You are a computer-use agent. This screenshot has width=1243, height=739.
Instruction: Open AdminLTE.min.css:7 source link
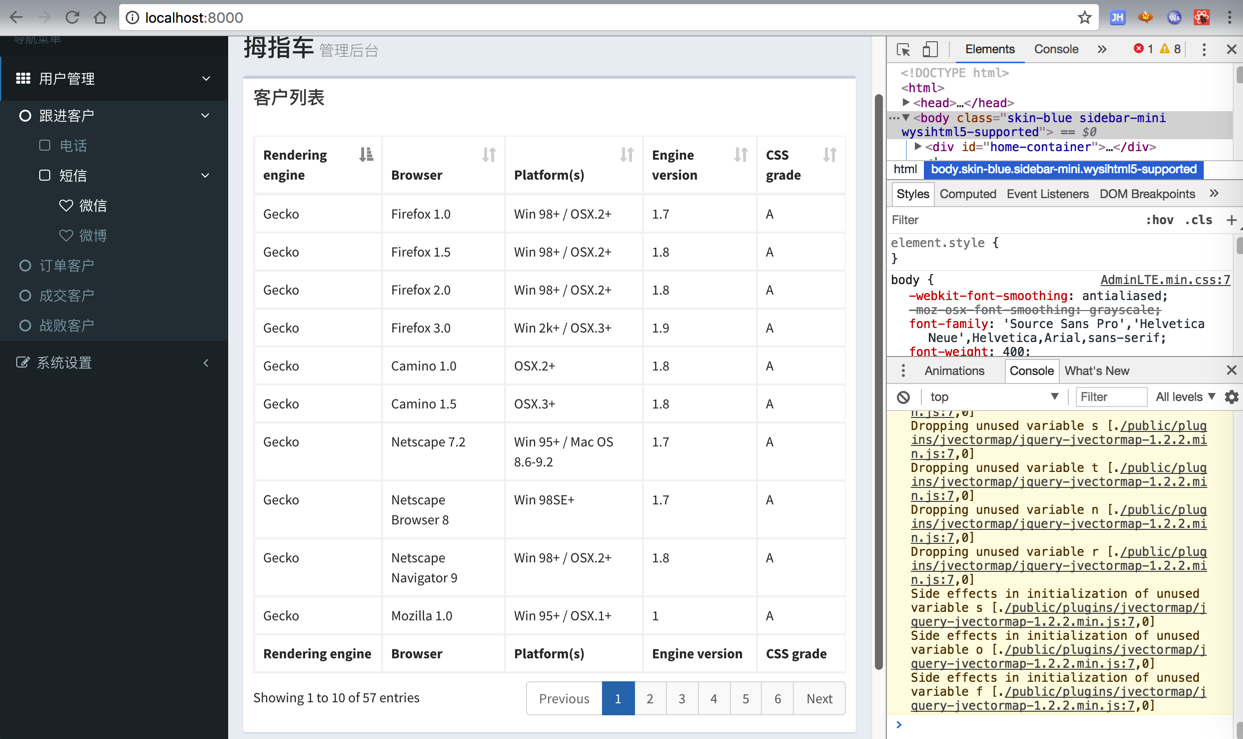(x=1165, y=280)
